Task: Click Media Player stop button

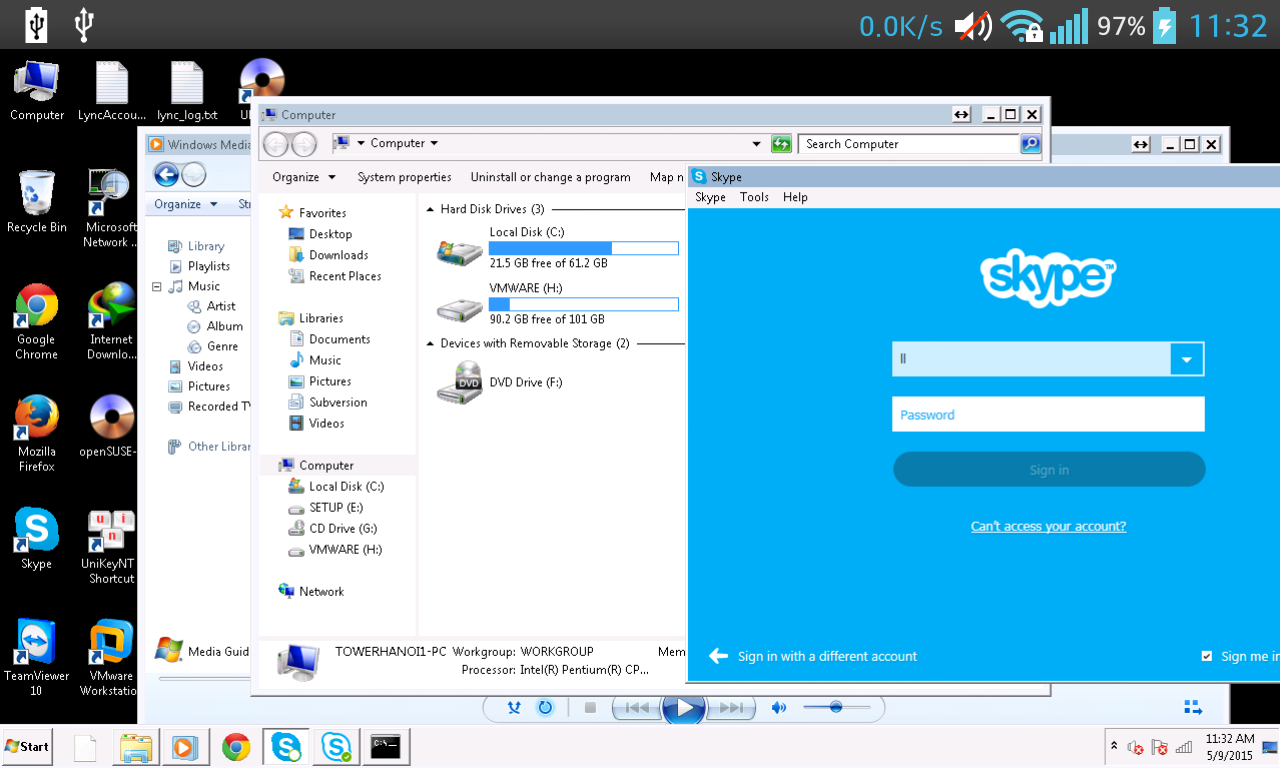Action: pyautogui.click(x=590, y=708)
